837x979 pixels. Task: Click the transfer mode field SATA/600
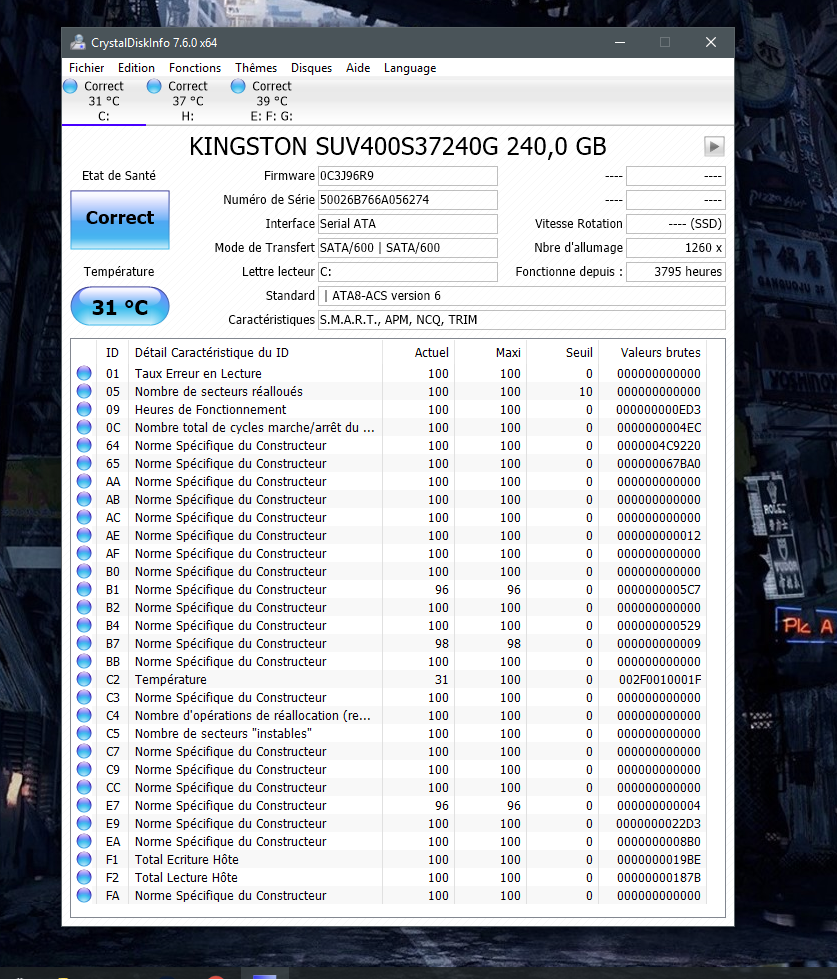point(408,248)
